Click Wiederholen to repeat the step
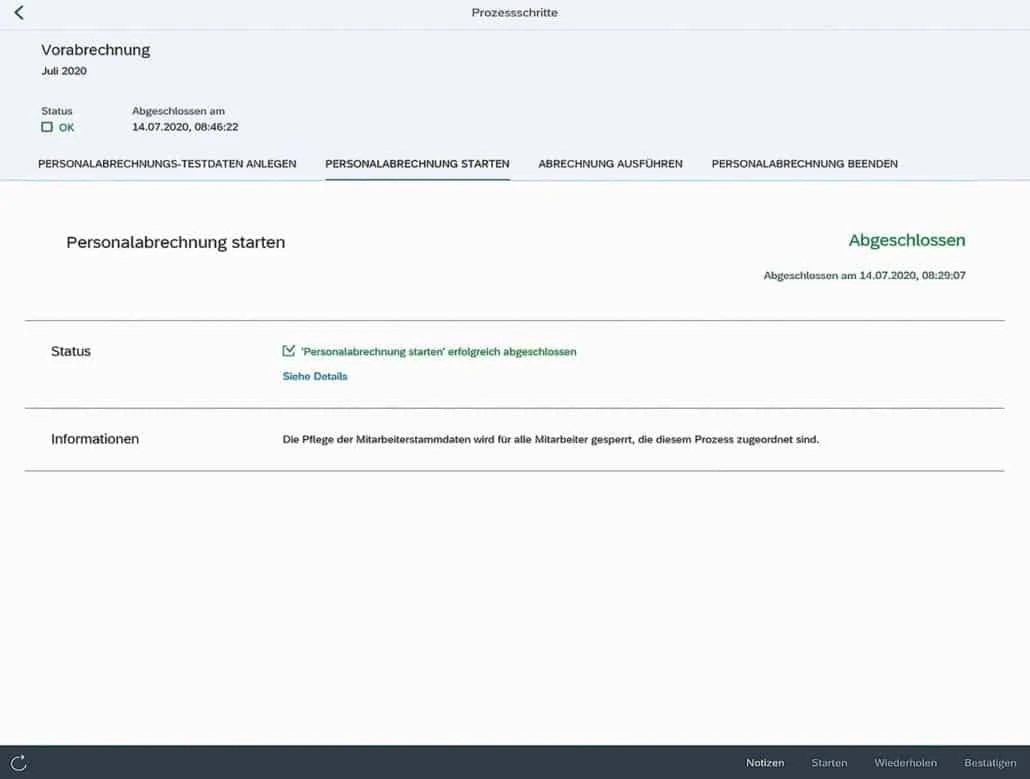The height and width of the screenshot is (779, 1030). coord(905,762)
